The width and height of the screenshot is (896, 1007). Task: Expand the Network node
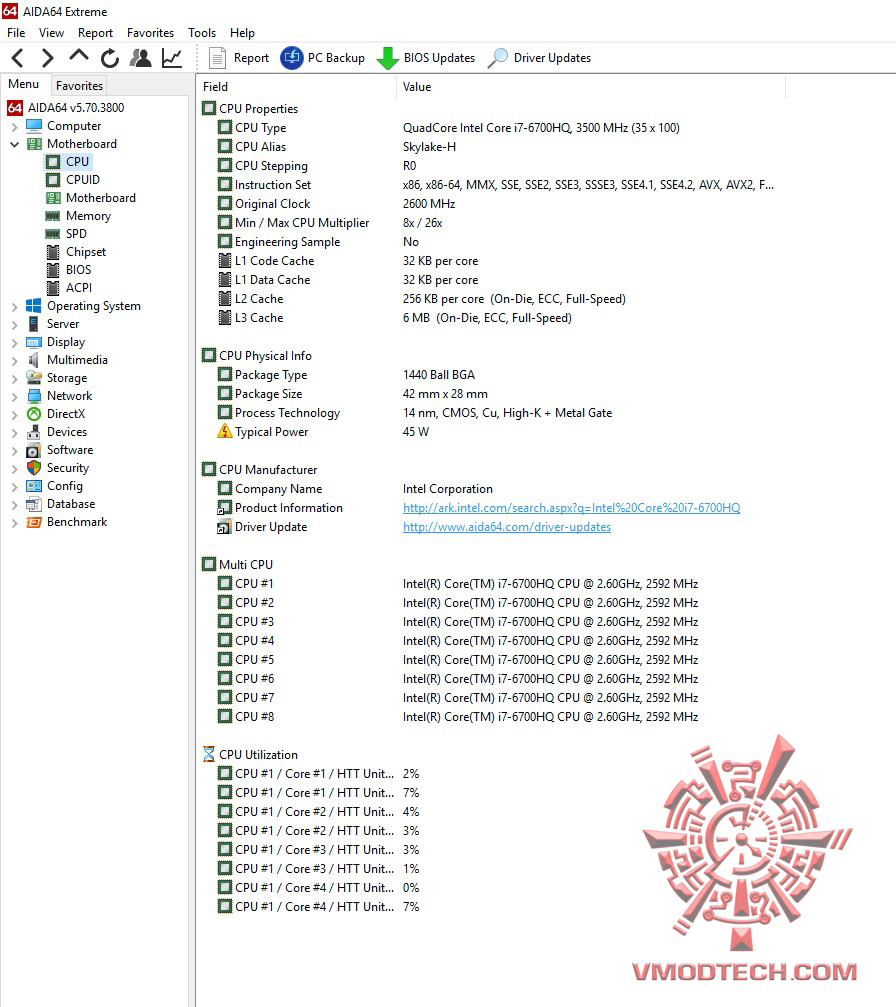click(x=14, y=396)
